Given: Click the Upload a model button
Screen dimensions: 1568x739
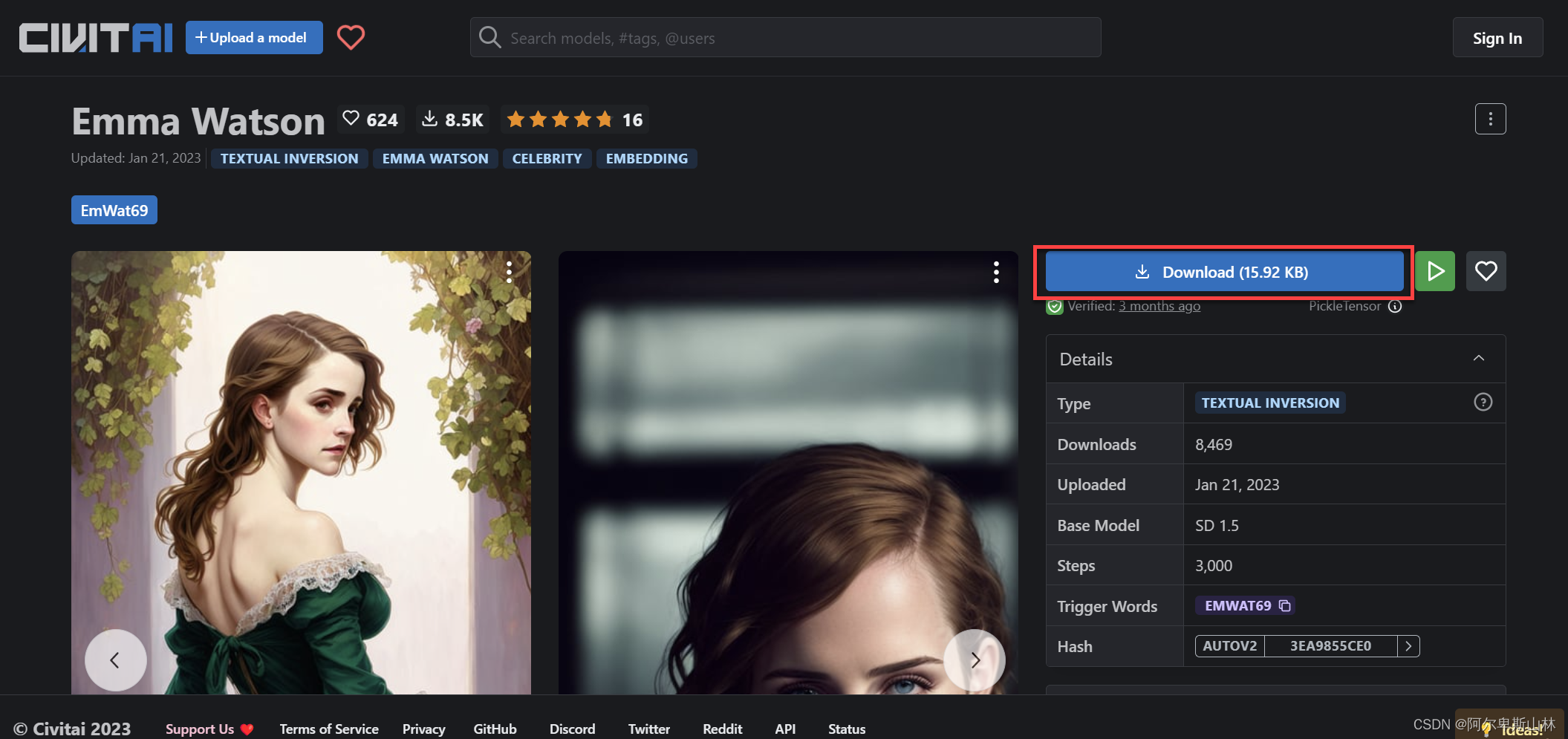Looking at the screenshot, I should tap(254, 38).
